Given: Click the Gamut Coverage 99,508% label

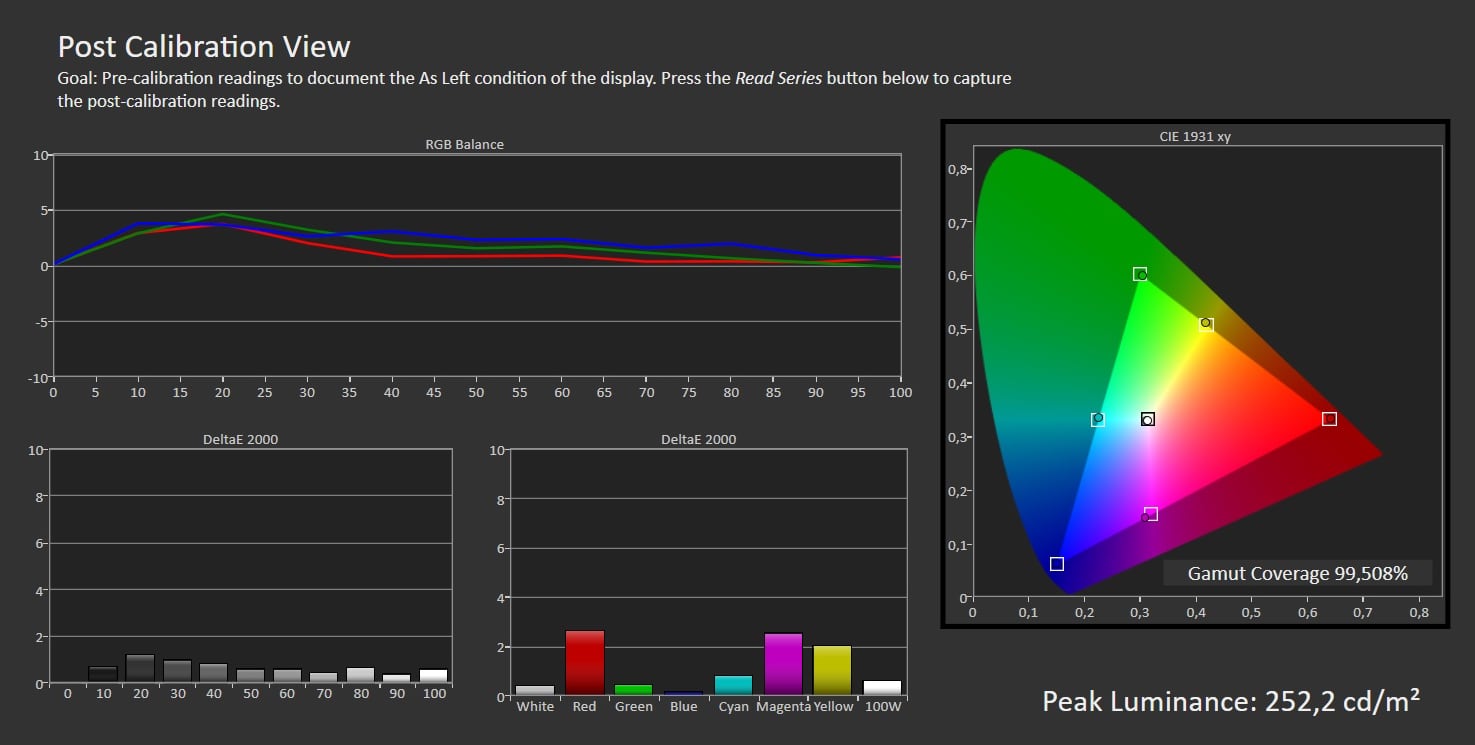Looking at the screenshot, I should [1297, 573].
